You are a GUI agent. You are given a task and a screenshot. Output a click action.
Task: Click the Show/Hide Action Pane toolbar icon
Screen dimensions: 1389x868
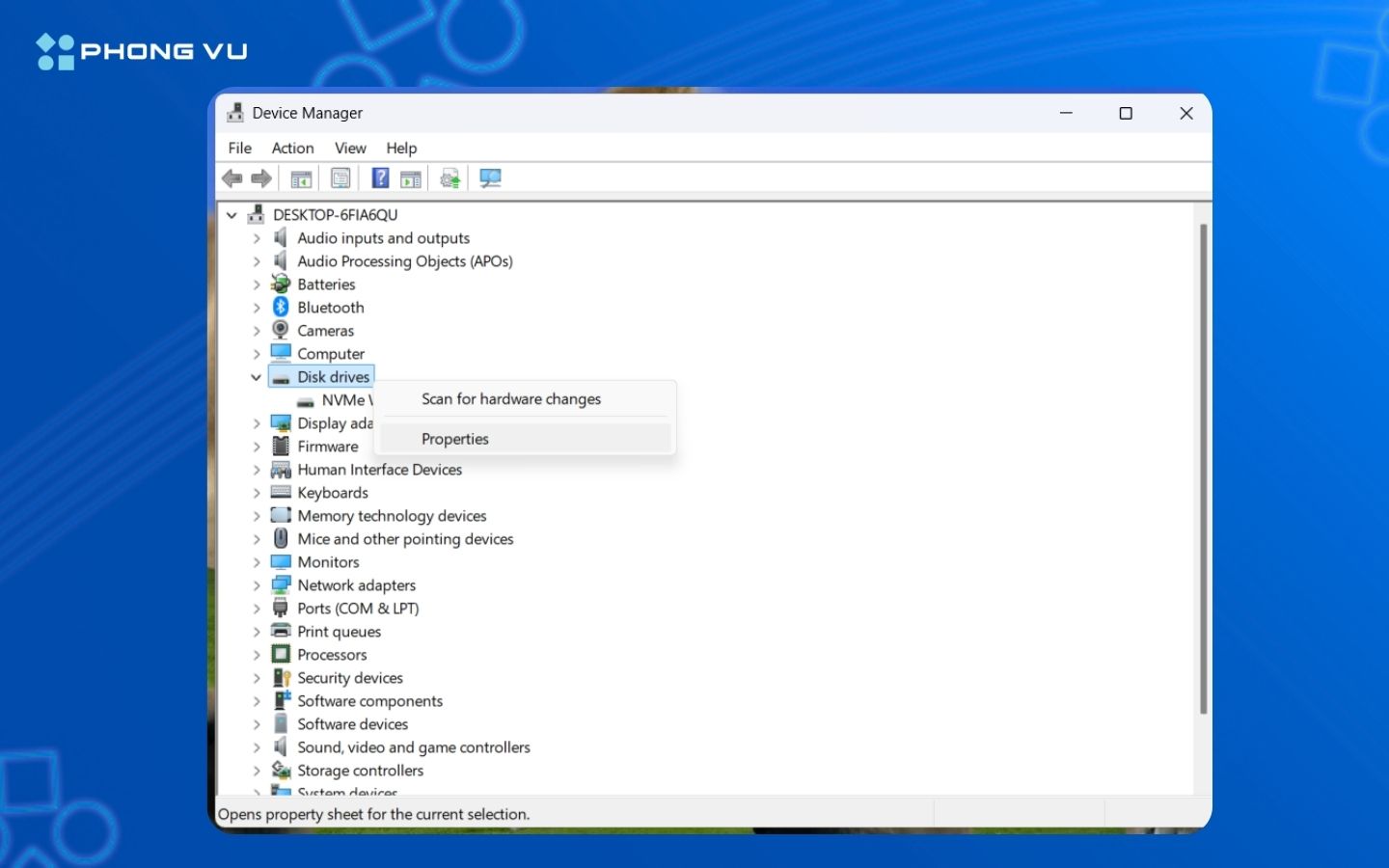point(411,178)
